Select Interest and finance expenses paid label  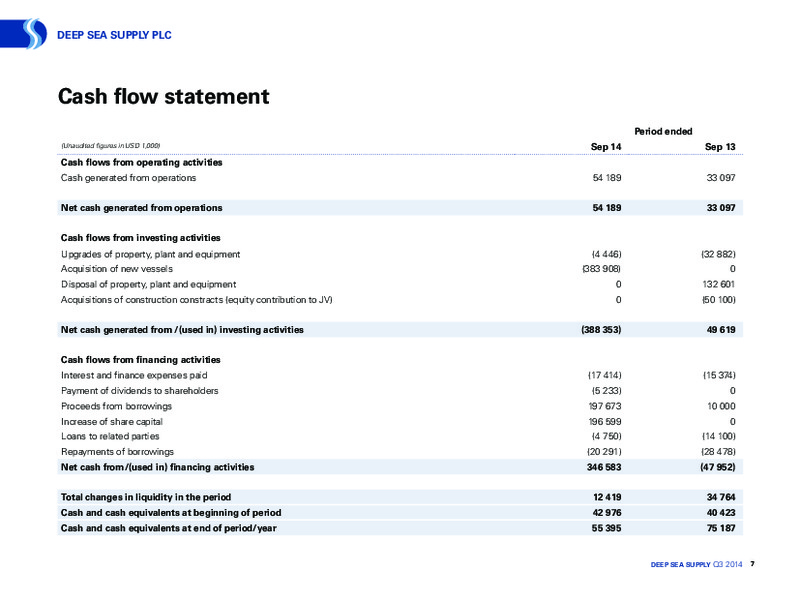click(134, 376)
